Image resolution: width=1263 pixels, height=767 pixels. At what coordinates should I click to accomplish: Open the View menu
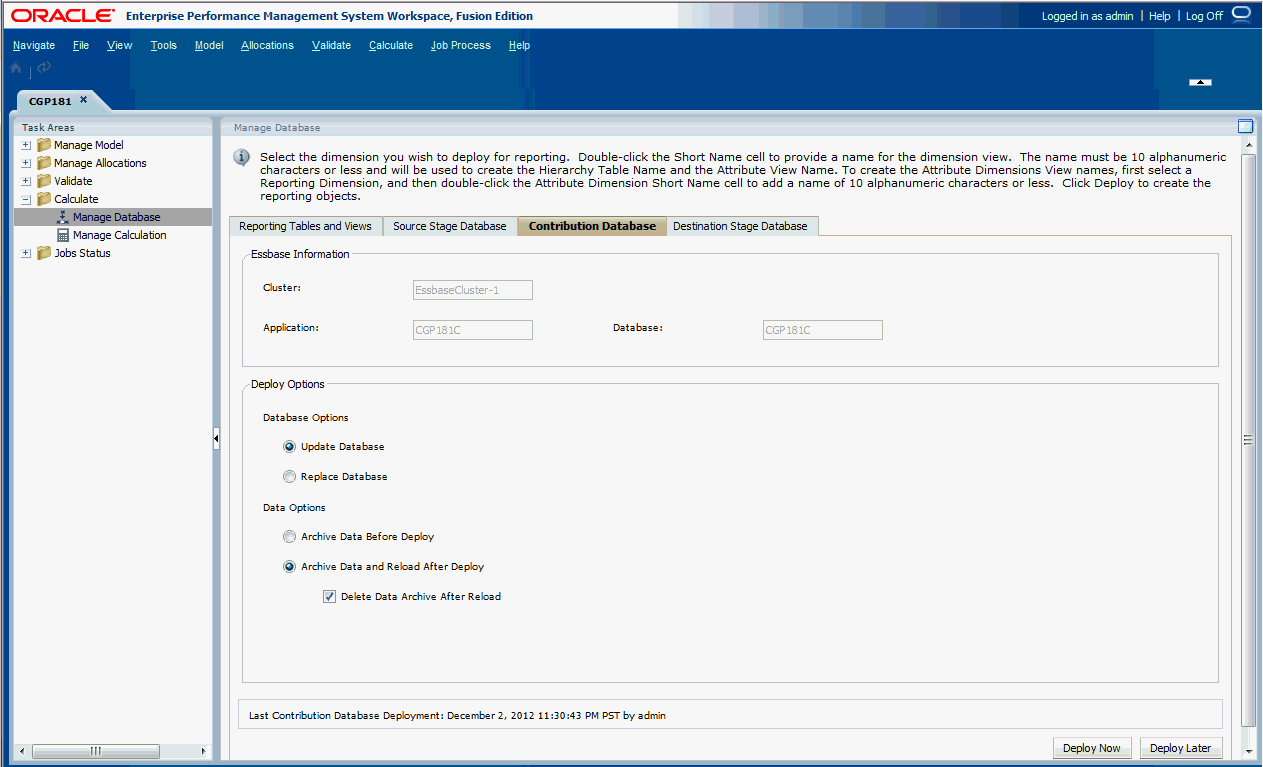119,45
